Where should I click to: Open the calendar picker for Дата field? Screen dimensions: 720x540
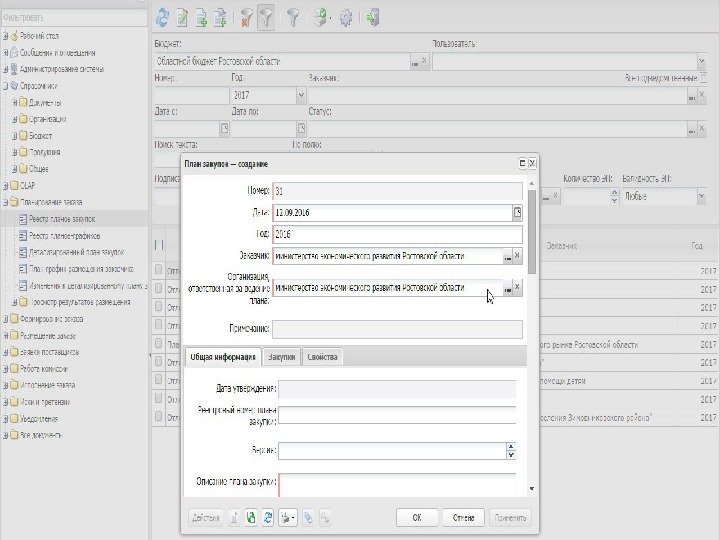click(517, 213)
